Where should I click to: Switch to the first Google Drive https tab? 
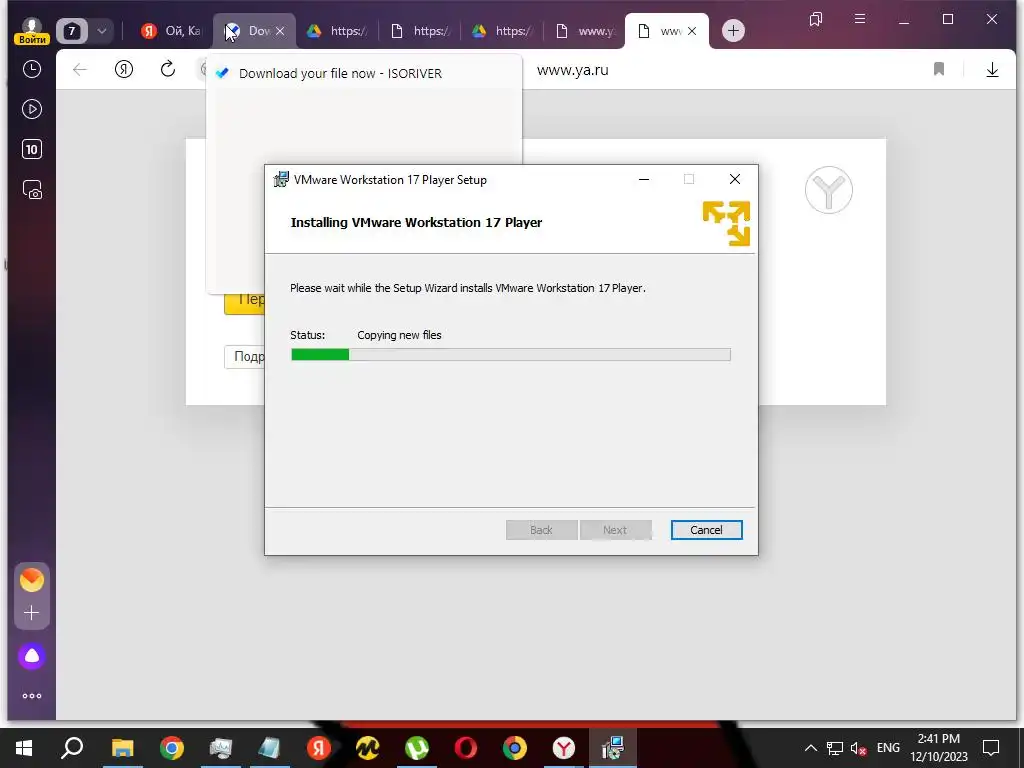pyautogui.click(x=338, y=31)
